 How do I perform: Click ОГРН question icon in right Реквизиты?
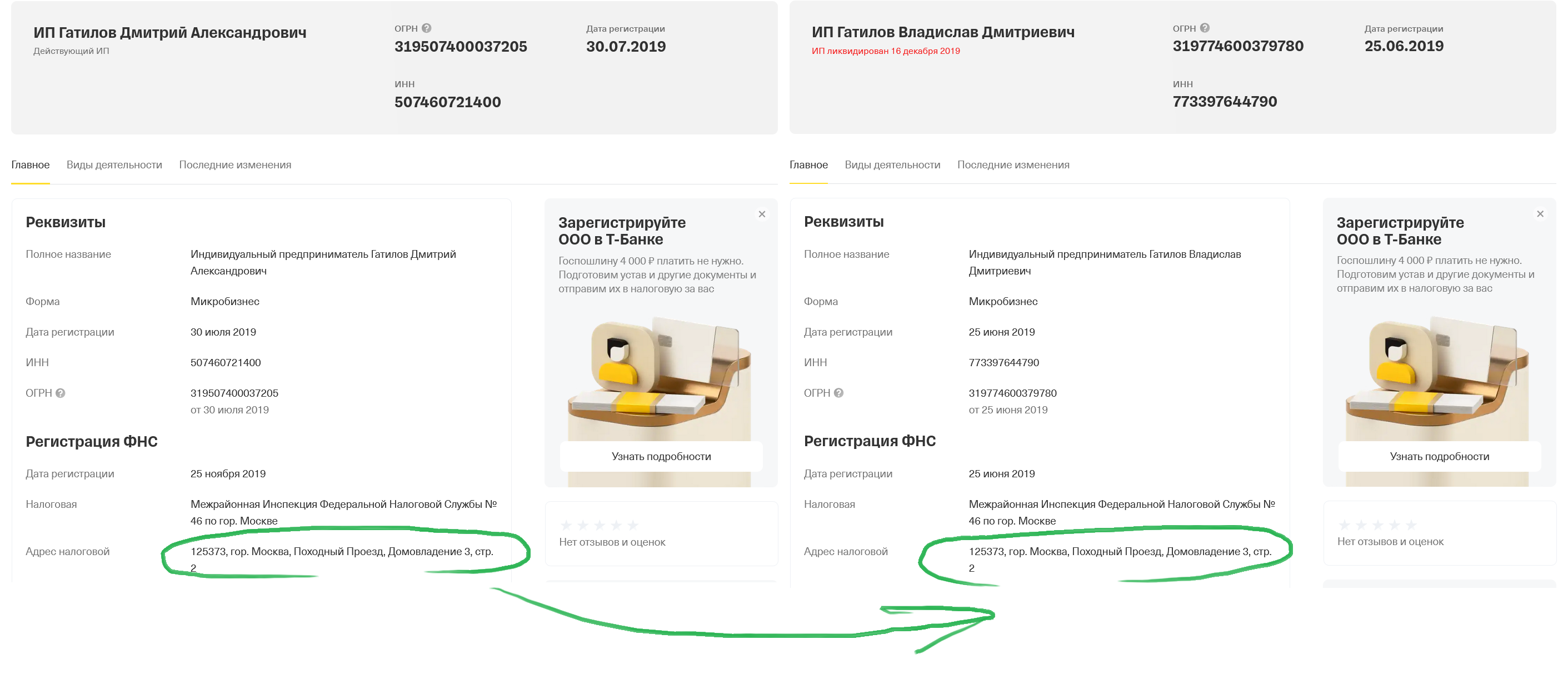839,393
